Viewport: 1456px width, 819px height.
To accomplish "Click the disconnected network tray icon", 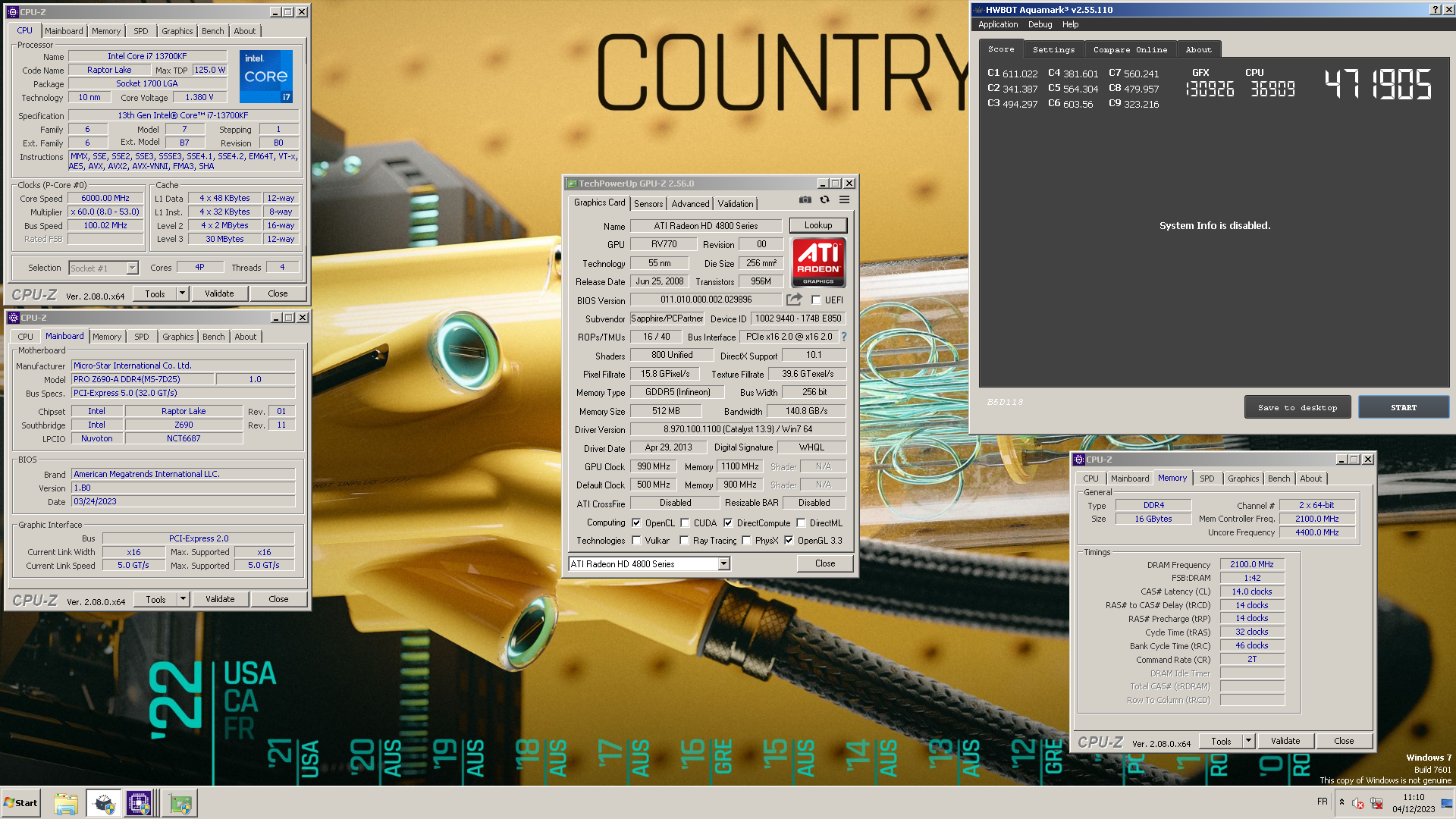I will coord(1376,803).
